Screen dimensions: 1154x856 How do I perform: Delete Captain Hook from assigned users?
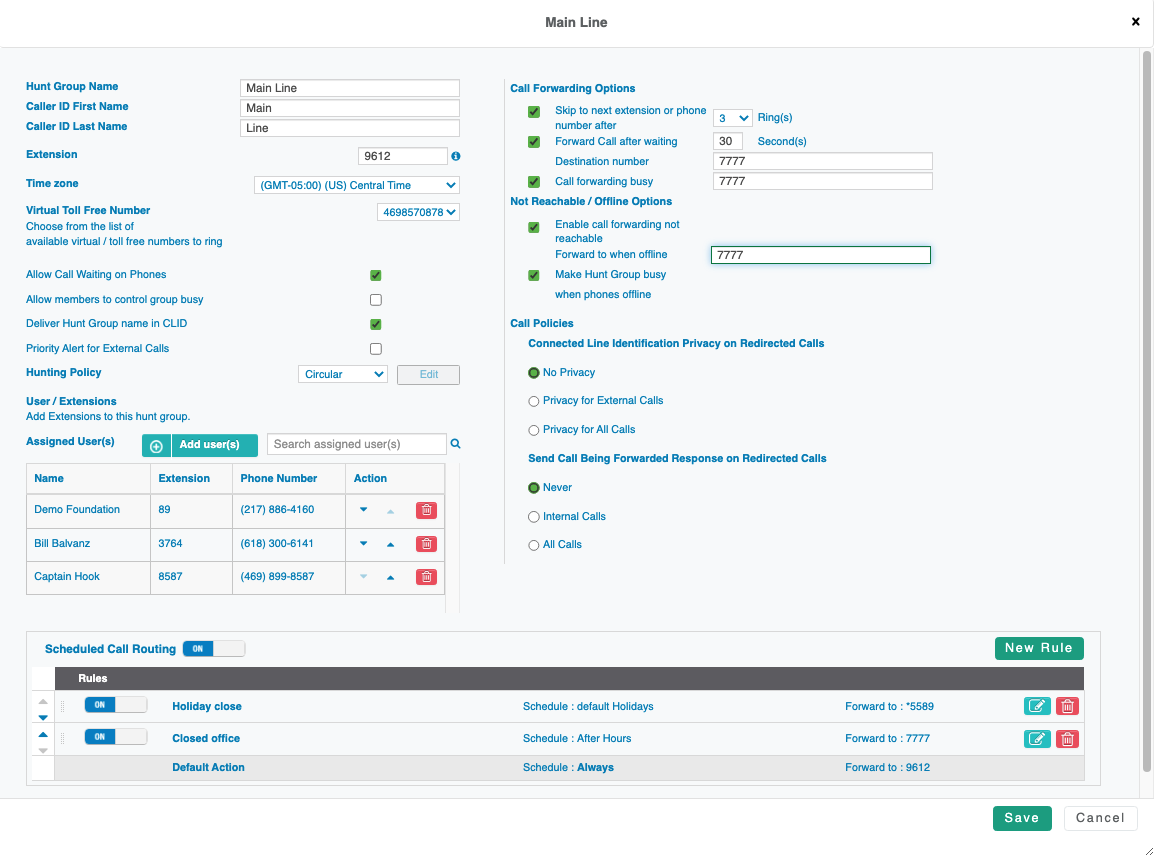(x=426, y=577)
